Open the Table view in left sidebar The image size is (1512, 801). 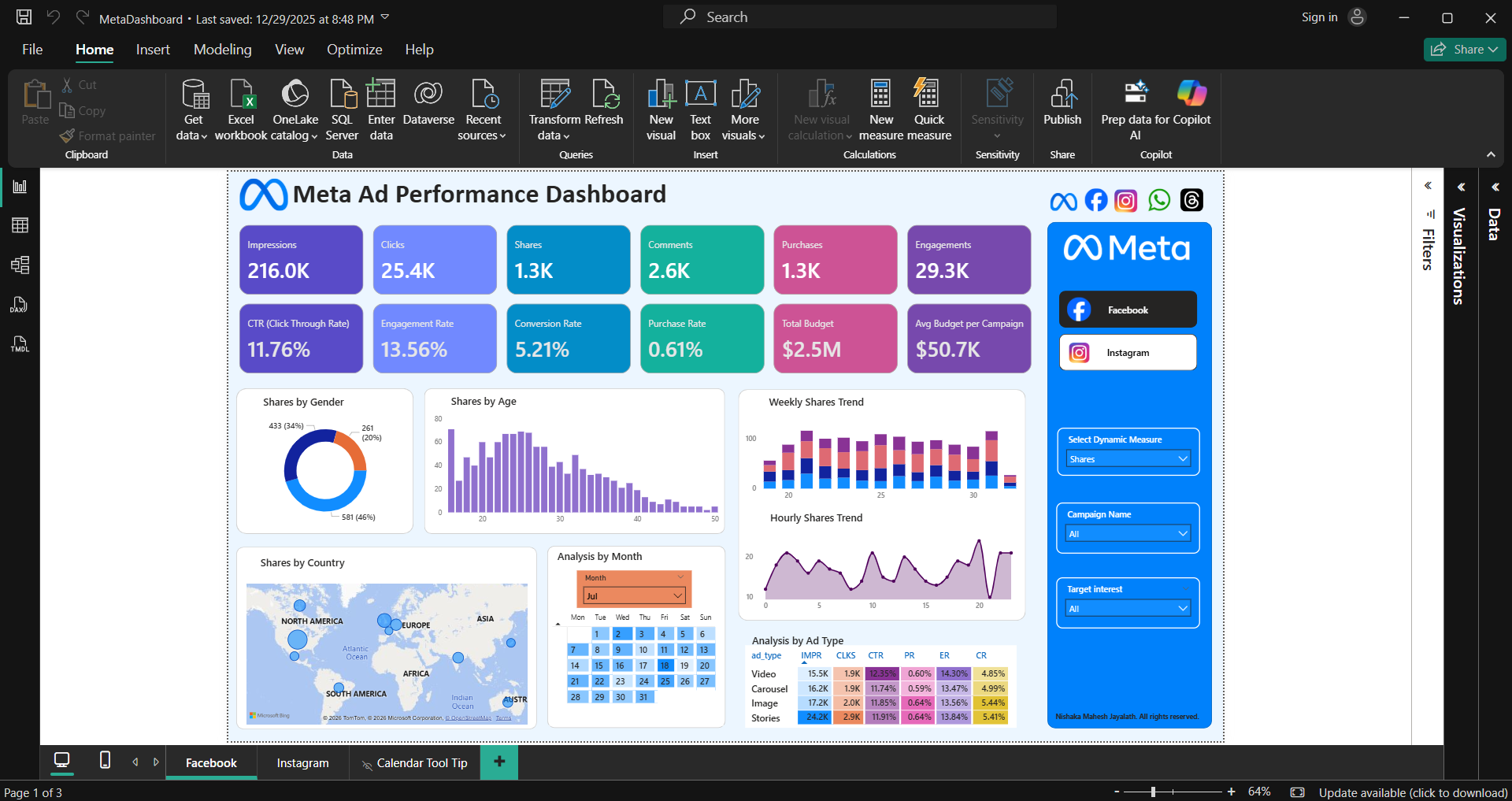point(20,225)
